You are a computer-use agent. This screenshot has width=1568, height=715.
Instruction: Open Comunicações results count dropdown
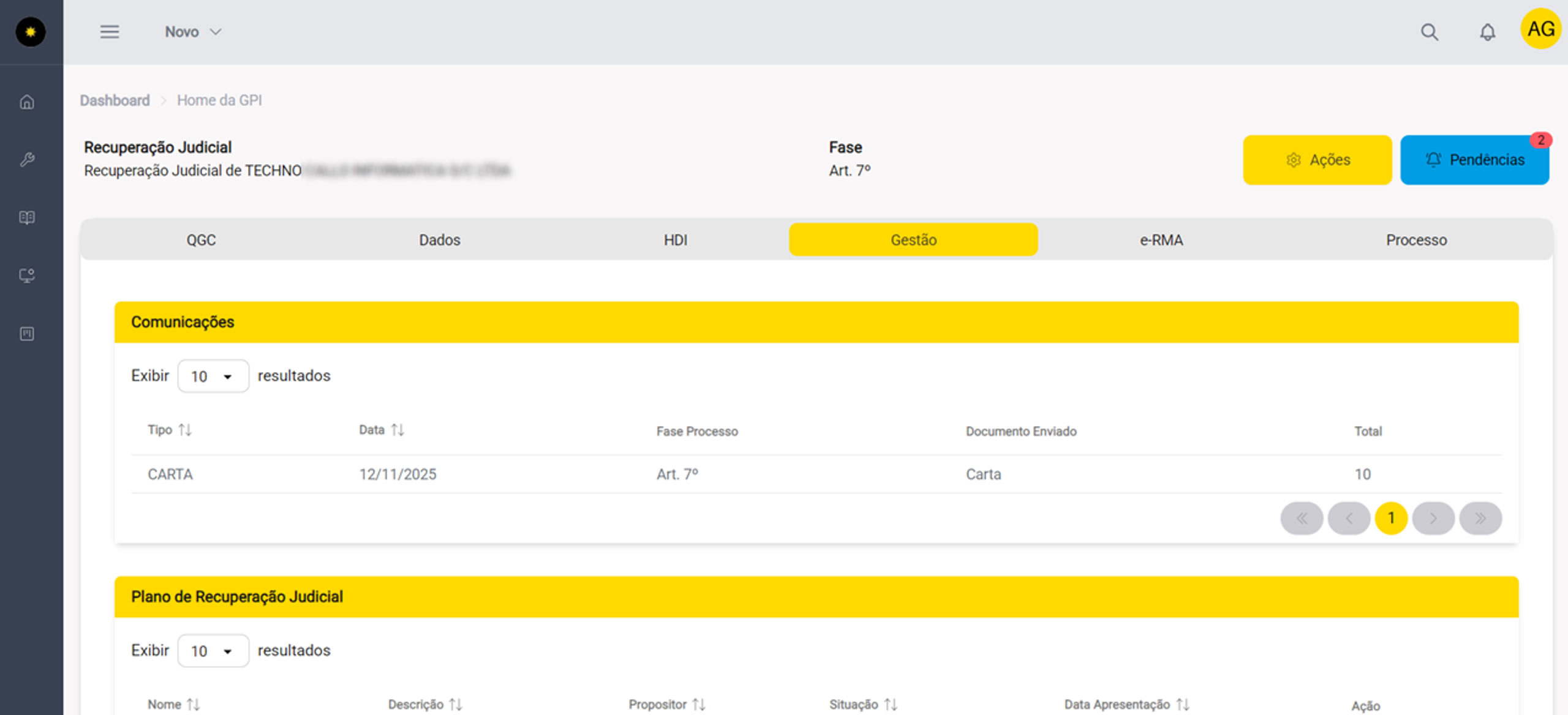tap(213, 376)
